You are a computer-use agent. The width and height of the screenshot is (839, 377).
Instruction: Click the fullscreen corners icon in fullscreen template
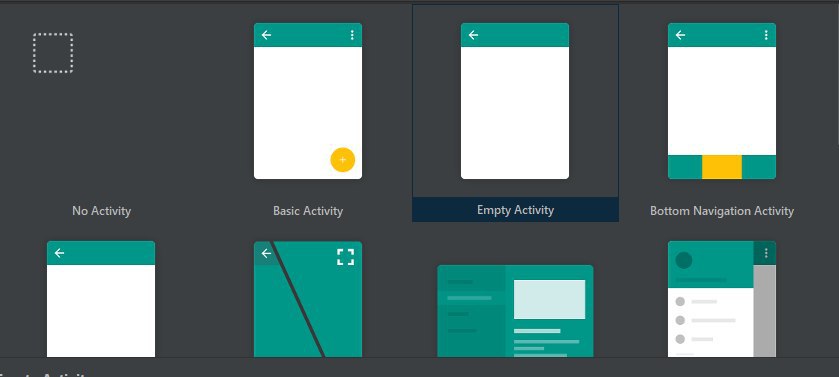346,256
